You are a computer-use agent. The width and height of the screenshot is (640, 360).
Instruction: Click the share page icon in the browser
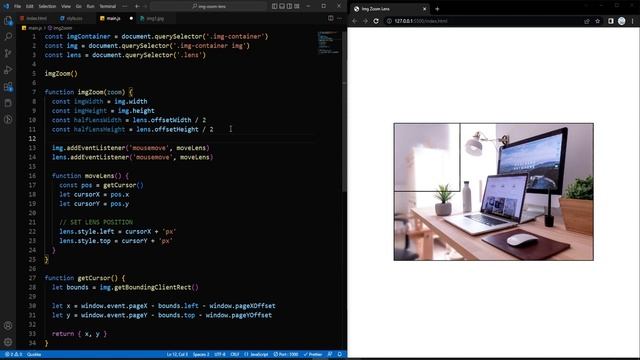coord(587,21)
